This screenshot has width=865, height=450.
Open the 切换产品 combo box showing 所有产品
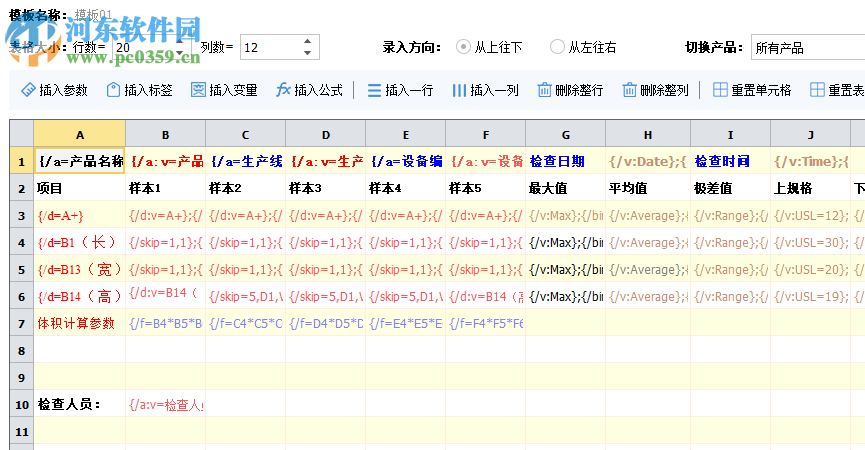[x=808, y=47]
